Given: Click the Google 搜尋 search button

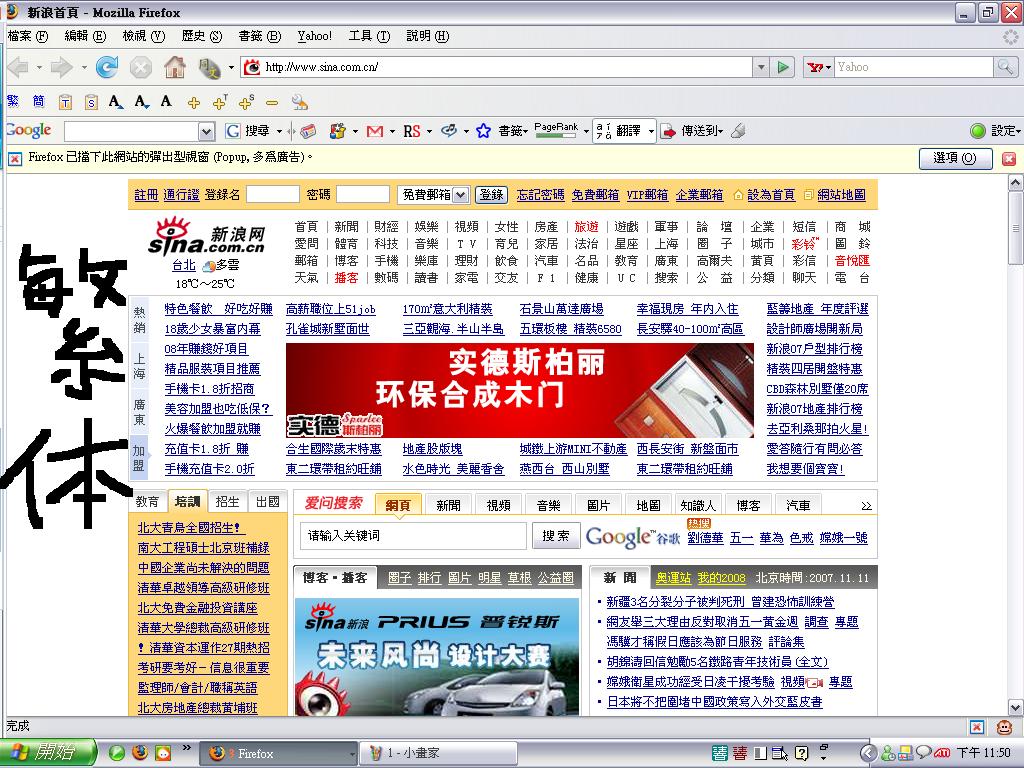Looking at the screenshot, I should click(248, 131).
